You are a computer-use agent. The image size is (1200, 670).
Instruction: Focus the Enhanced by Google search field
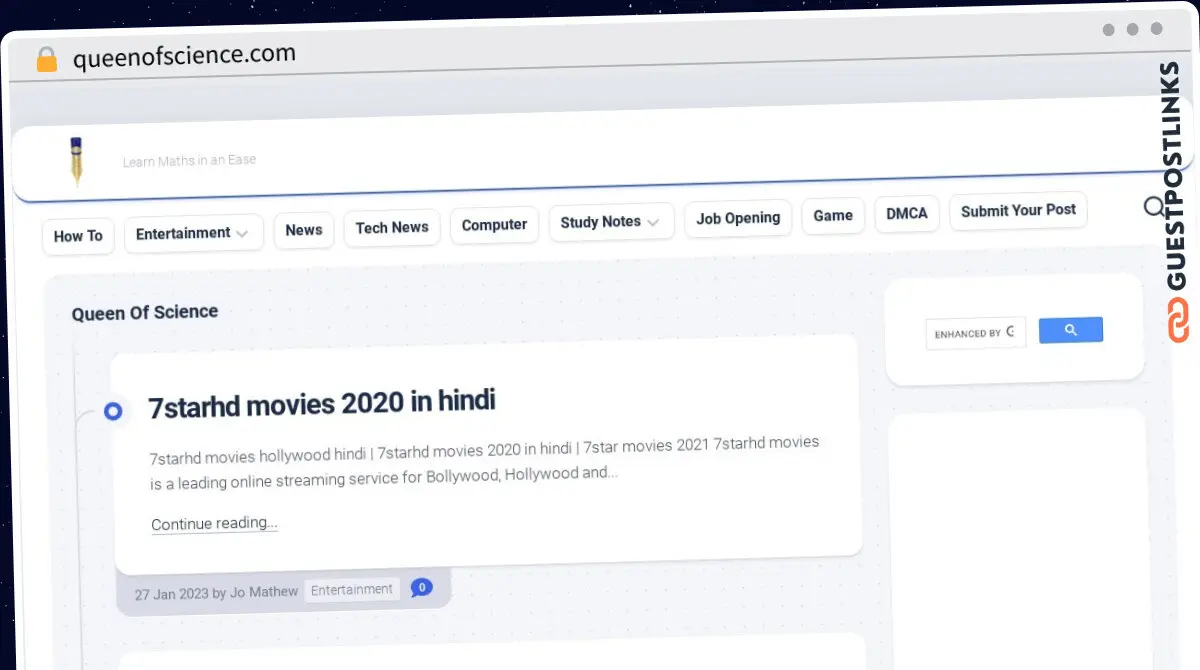pyautogui.click(x=975, y=332)
